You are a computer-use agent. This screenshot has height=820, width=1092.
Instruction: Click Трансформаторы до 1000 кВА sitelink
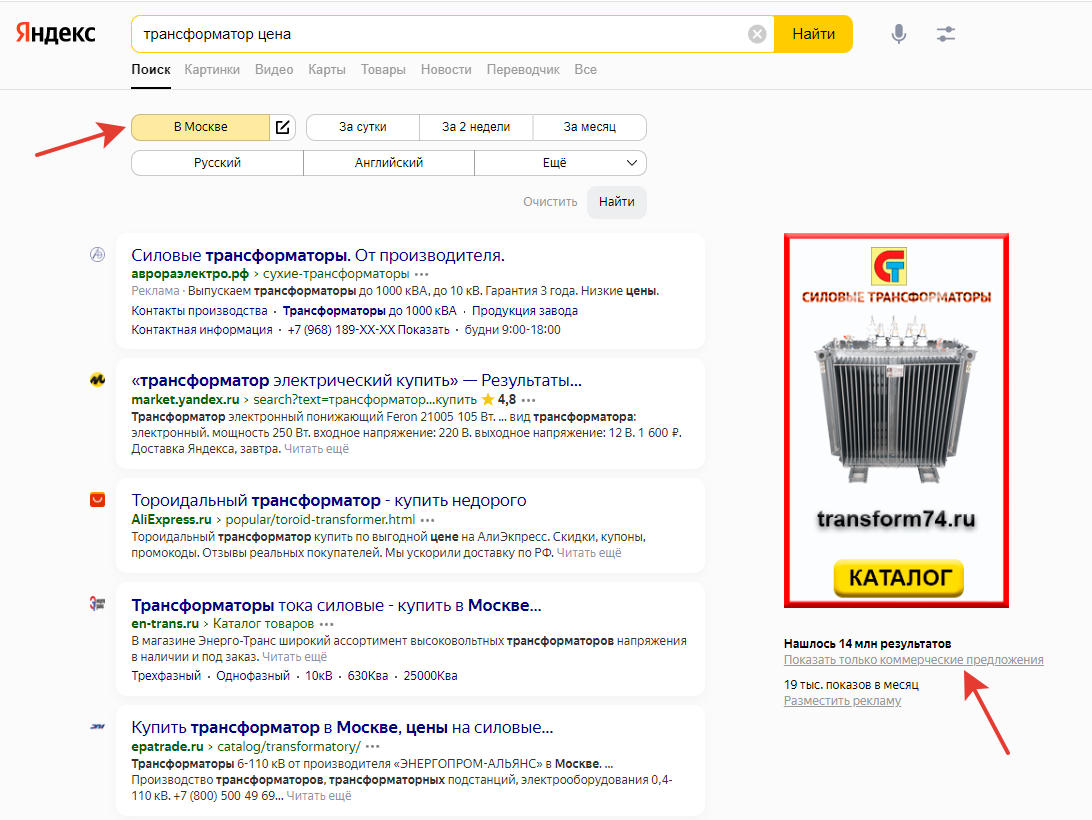(370, 311)
